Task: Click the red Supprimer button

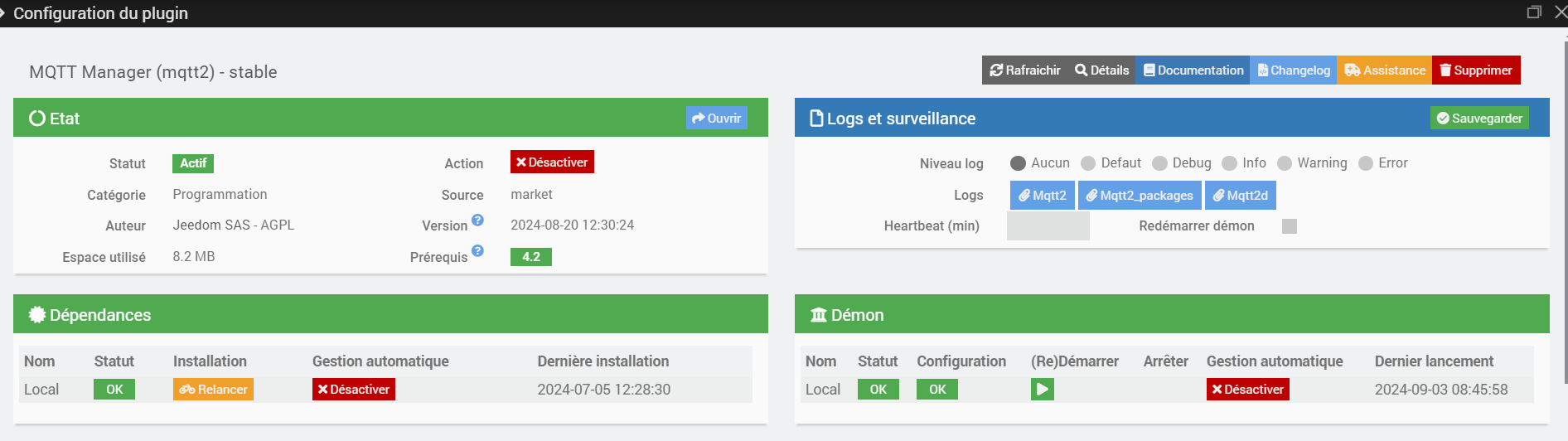Action: (1475, 70)
